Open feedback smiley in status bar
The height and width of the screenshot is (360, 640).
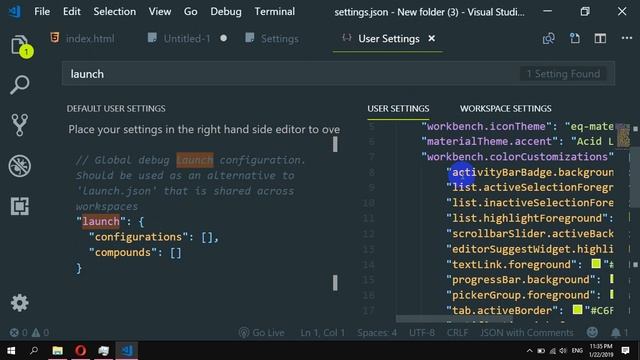click(x=592, y=333)
